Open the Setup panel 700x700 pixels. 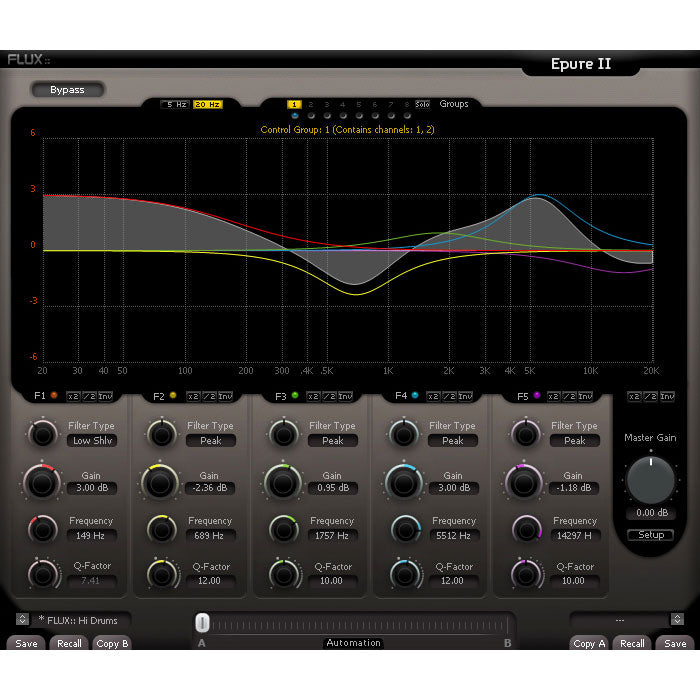point(651,535)
